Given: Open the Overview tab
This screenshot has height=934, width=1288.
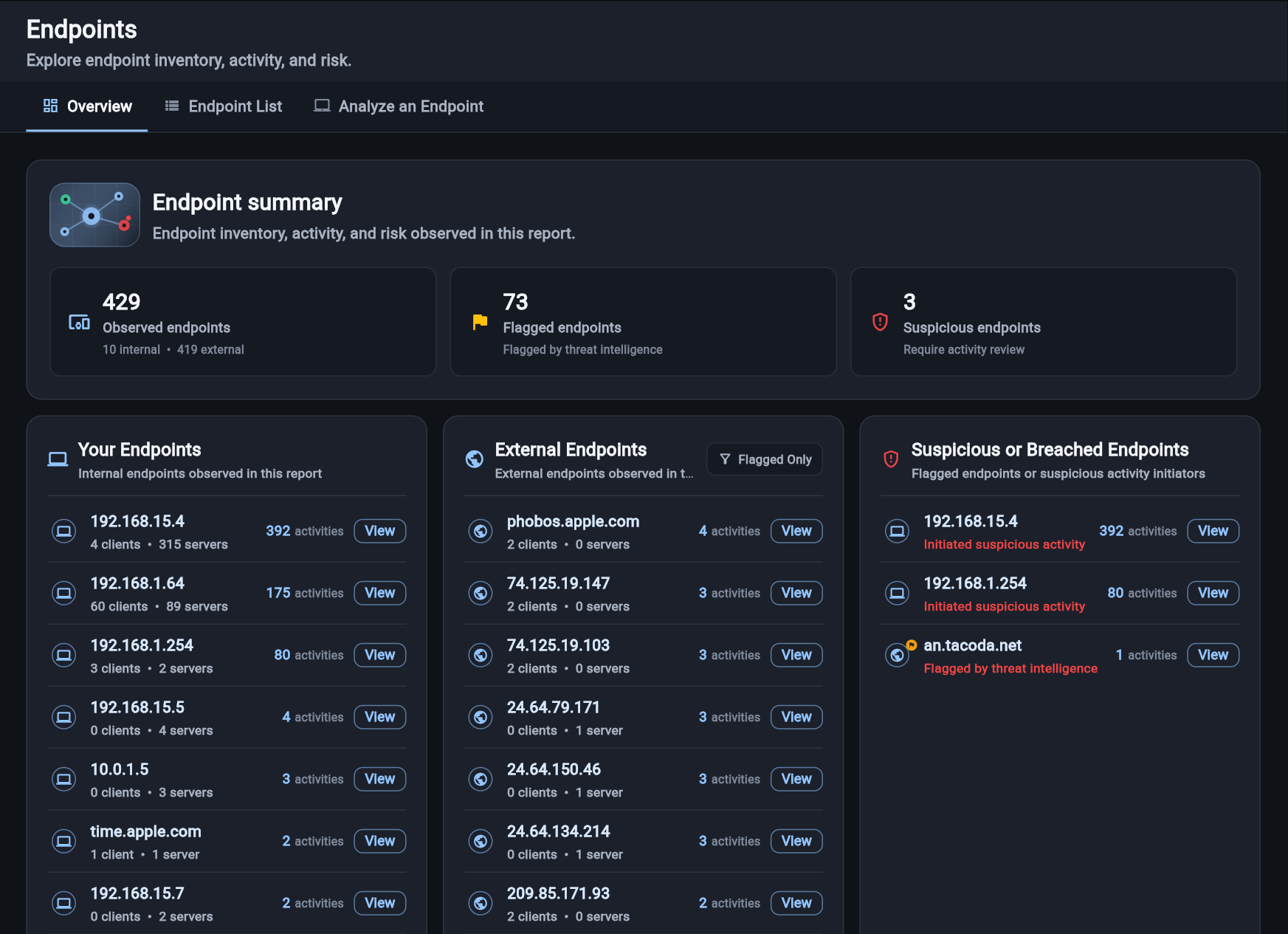Looking at the screenshot, I should click(x=87, y=106).
